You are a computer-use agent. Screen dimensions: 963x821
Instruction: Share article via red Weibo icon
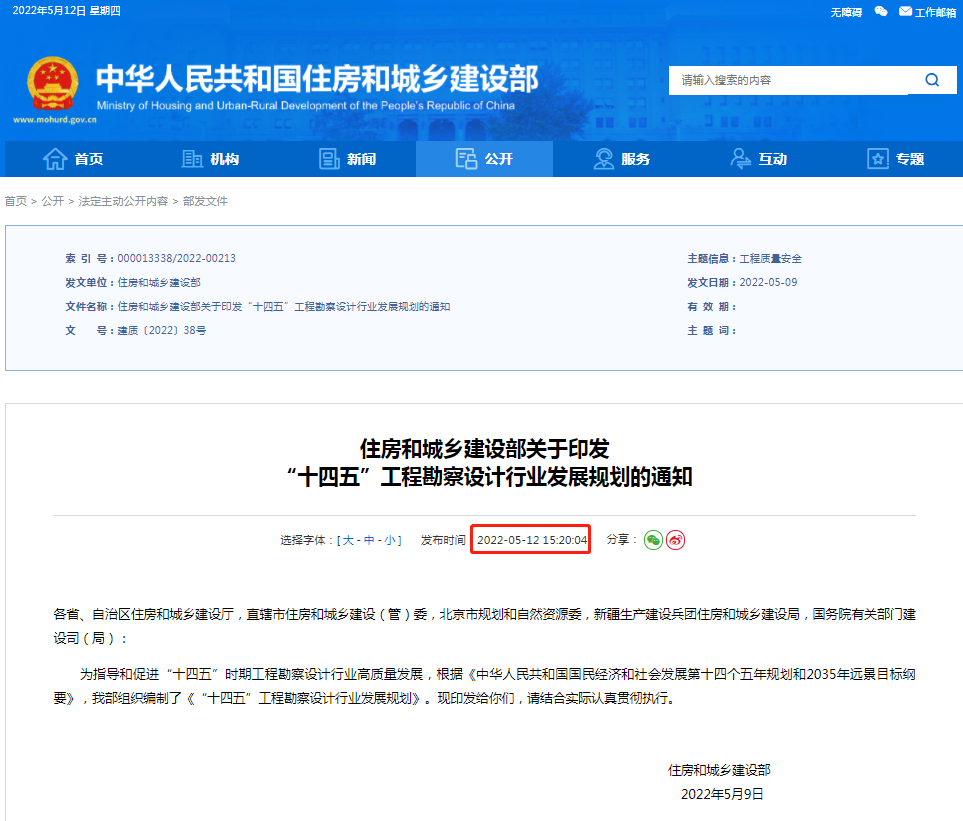675,540
